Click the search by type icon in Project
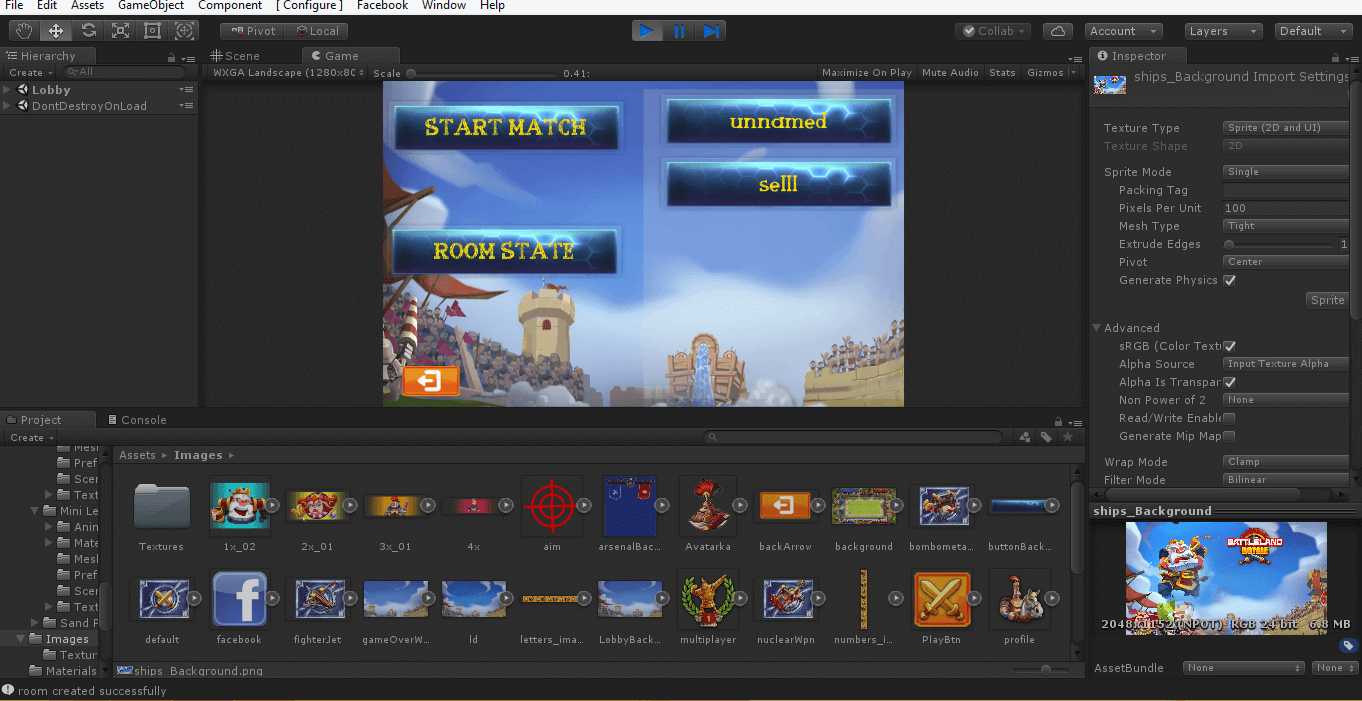Screen dimensions: 1362x701 point(1025,437)
